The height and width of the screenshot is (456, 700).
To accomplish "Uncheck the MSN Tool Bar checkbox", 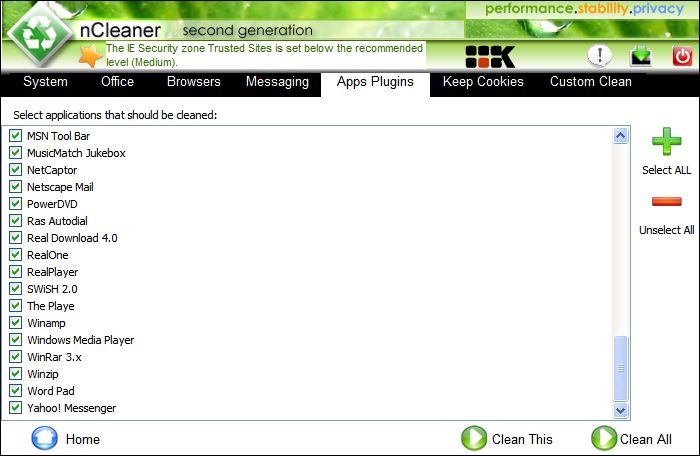I will (x=16, y=135).
